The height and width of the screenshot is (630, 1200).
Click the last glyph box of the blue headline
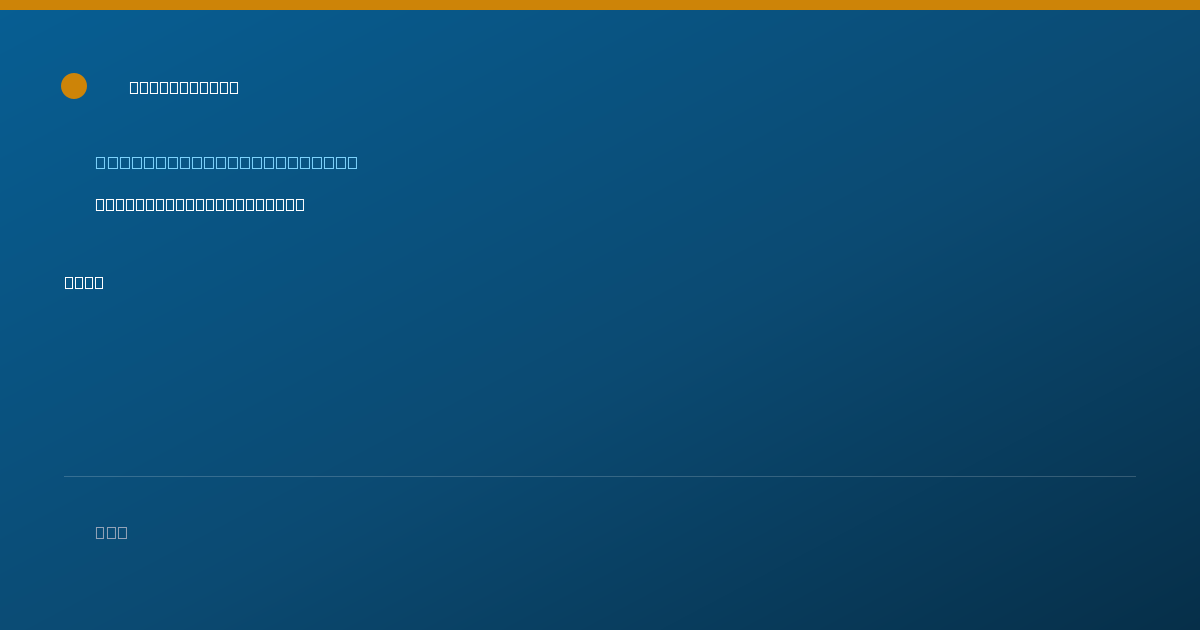pos(352,162)
